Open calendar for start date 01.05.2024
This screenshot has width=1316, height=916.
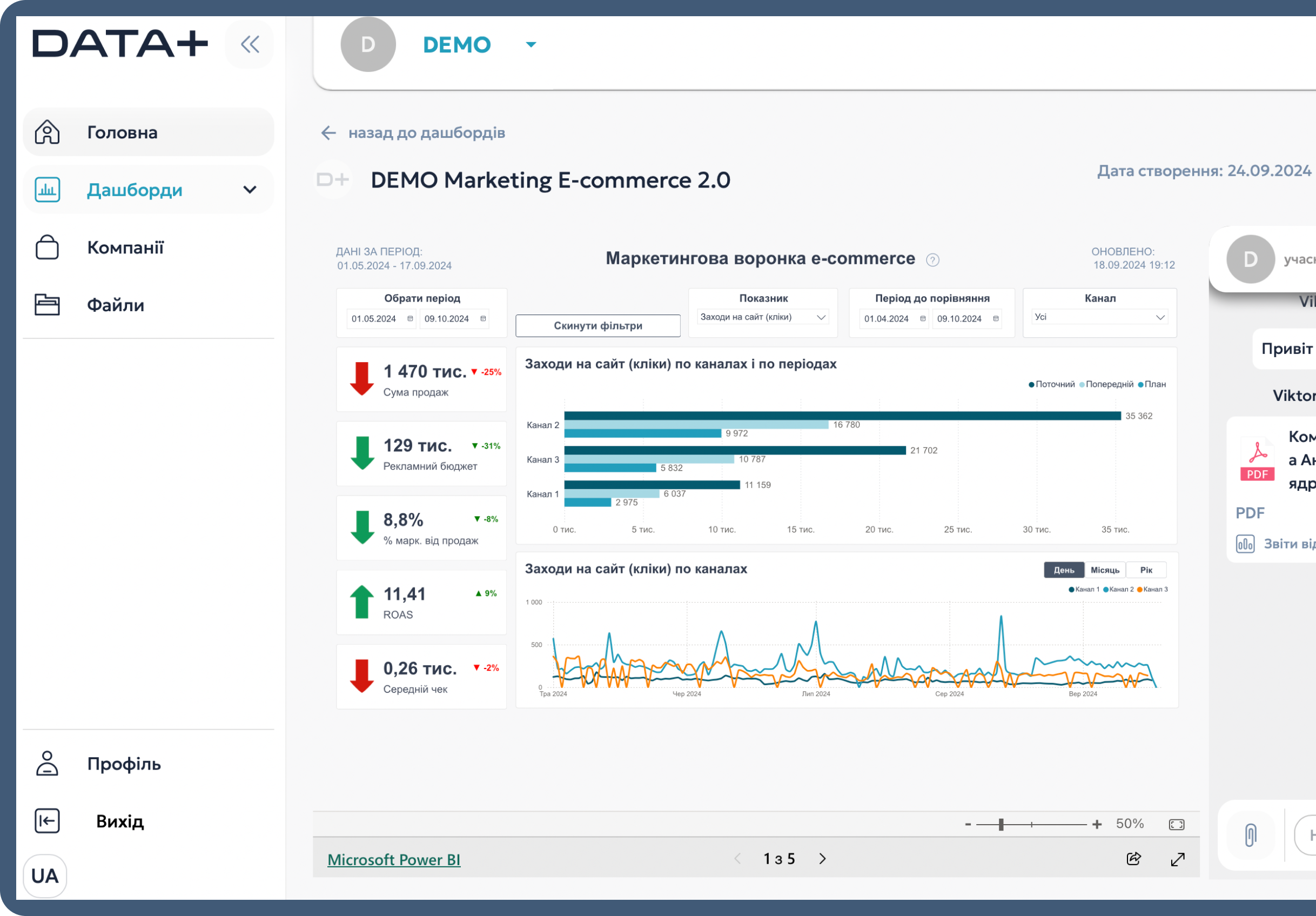[411, 319]
